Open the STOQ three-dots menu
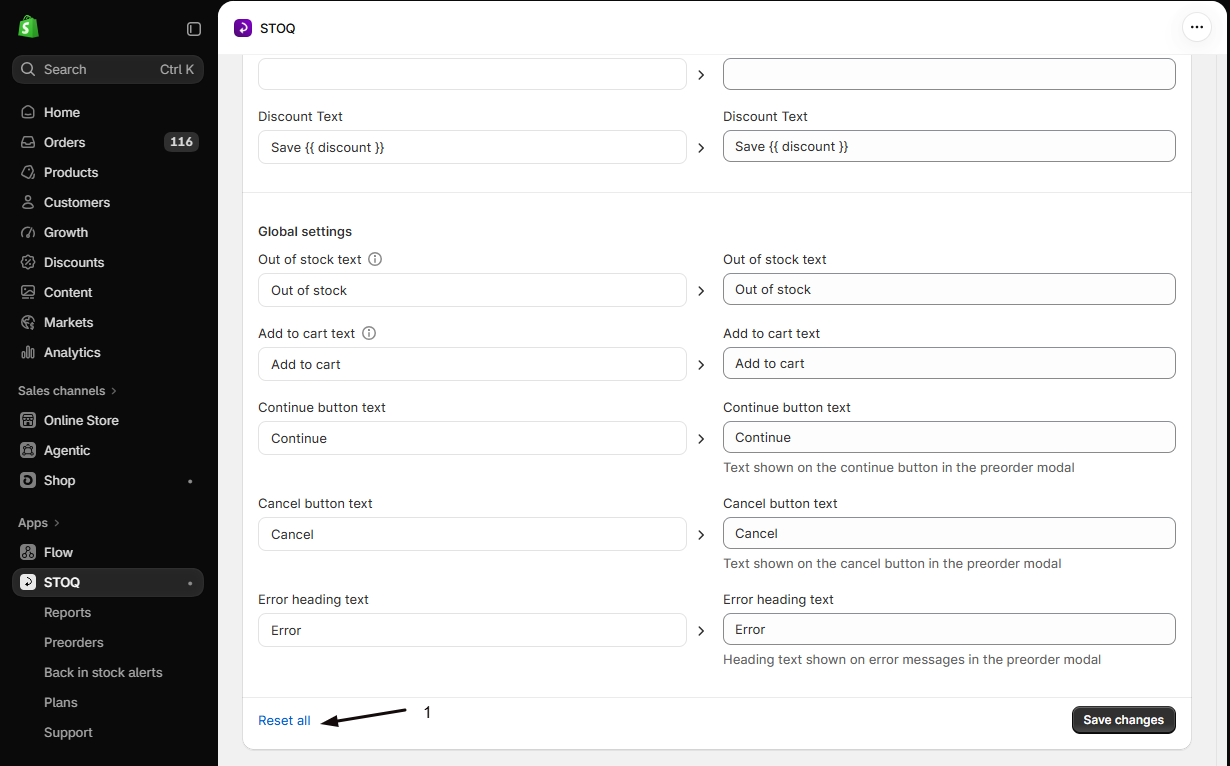Screen dimensions: 1230x766 click(x=1197, y=27)
